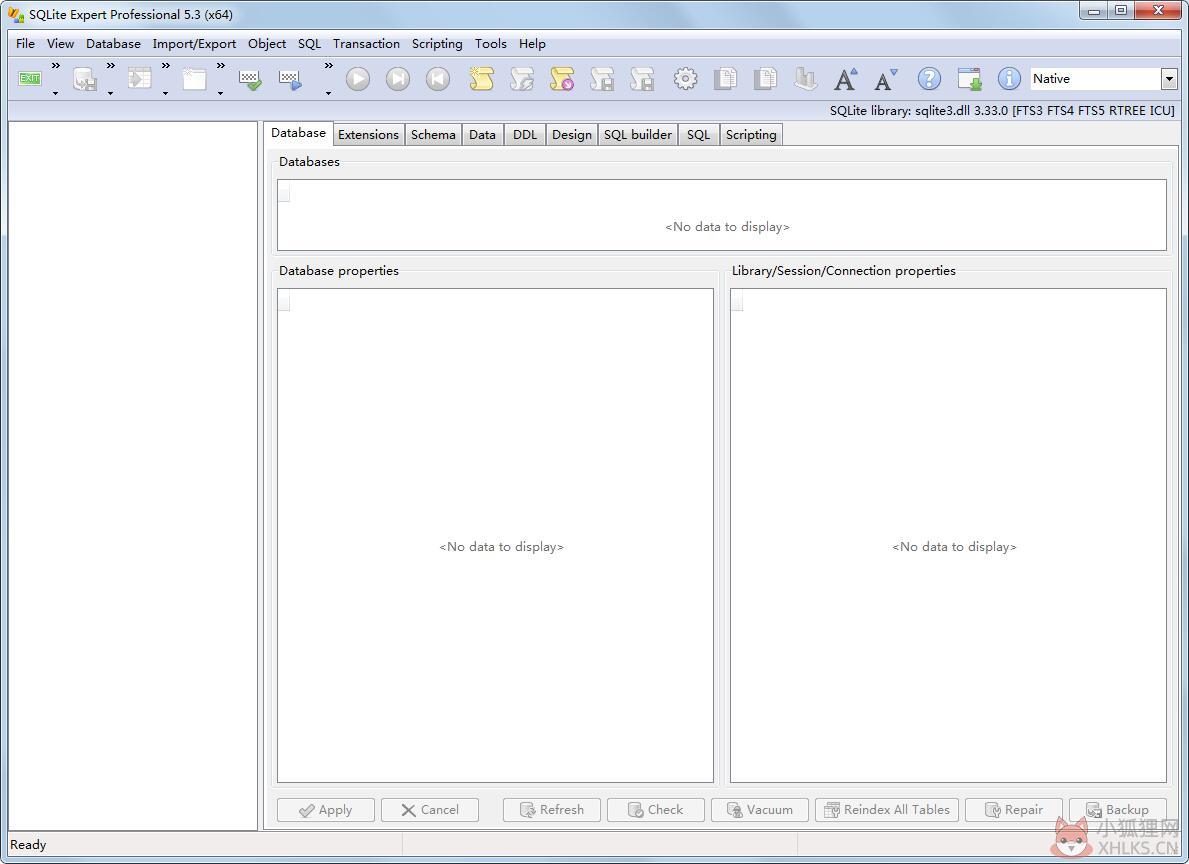1189x864 pixels.
Task: Switch to the Design tab
Action: tap(572, 135)
